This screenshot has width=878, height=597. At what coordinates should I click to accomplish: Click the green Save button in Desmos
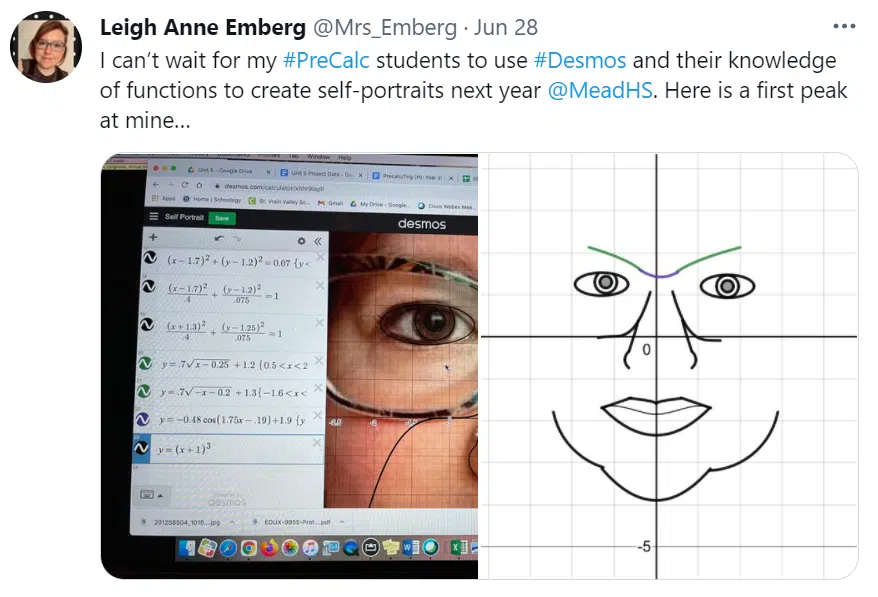tap(222, 218)
